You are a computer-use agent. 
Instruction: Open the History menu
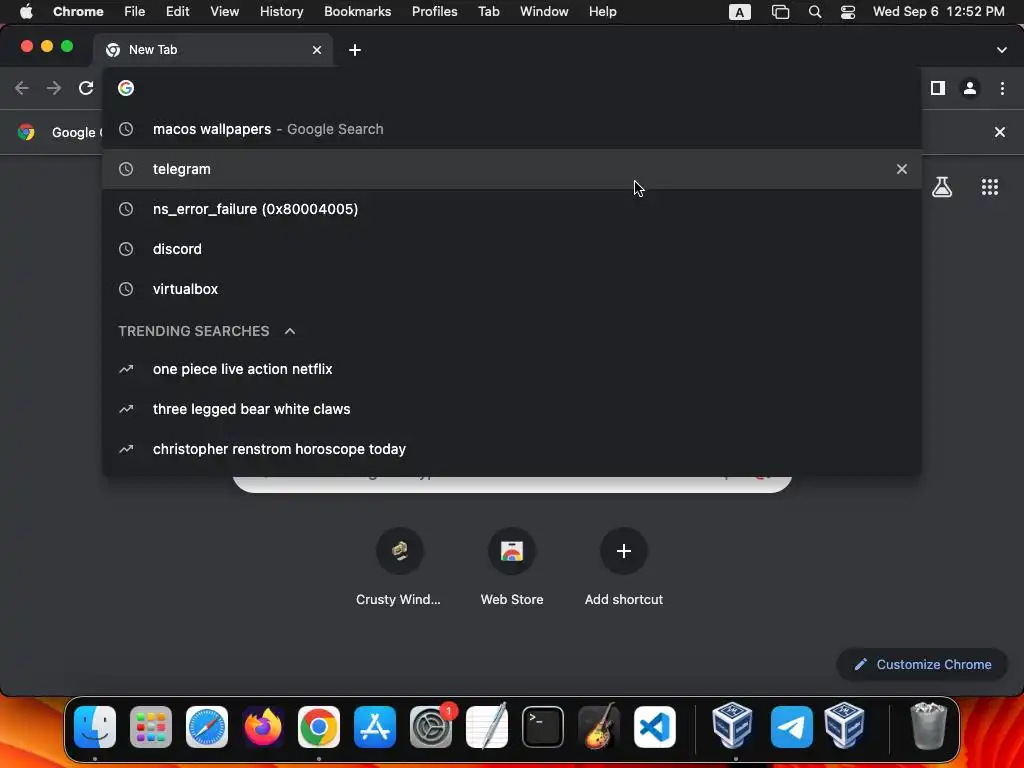point(281,12)
